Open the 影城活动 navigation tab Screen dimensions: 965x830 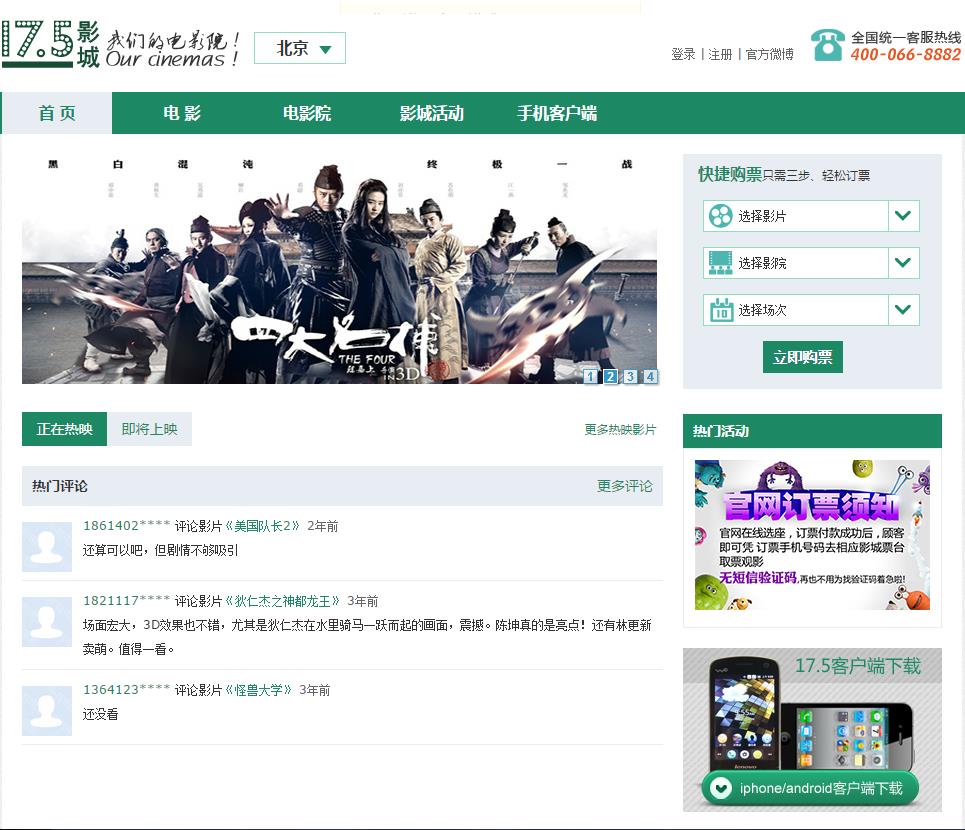(431, 113)
